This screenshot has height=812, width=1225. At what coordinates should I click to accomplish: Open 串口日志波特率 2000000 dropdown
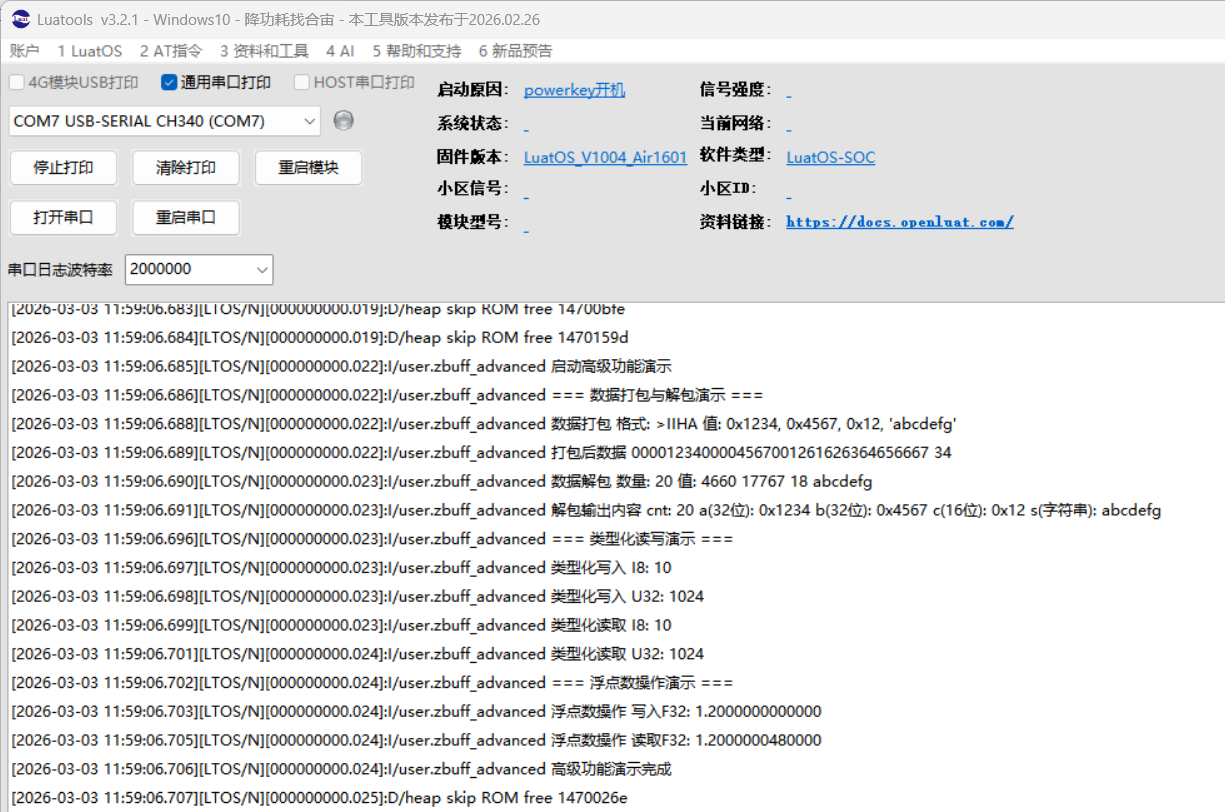[x=199, y=269]
